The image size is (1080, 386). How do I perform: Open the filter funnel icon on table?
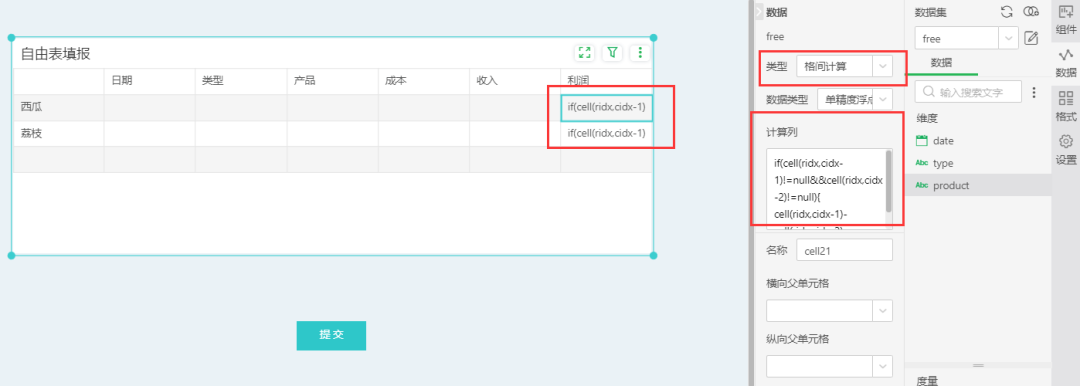(x=612, y=52)
